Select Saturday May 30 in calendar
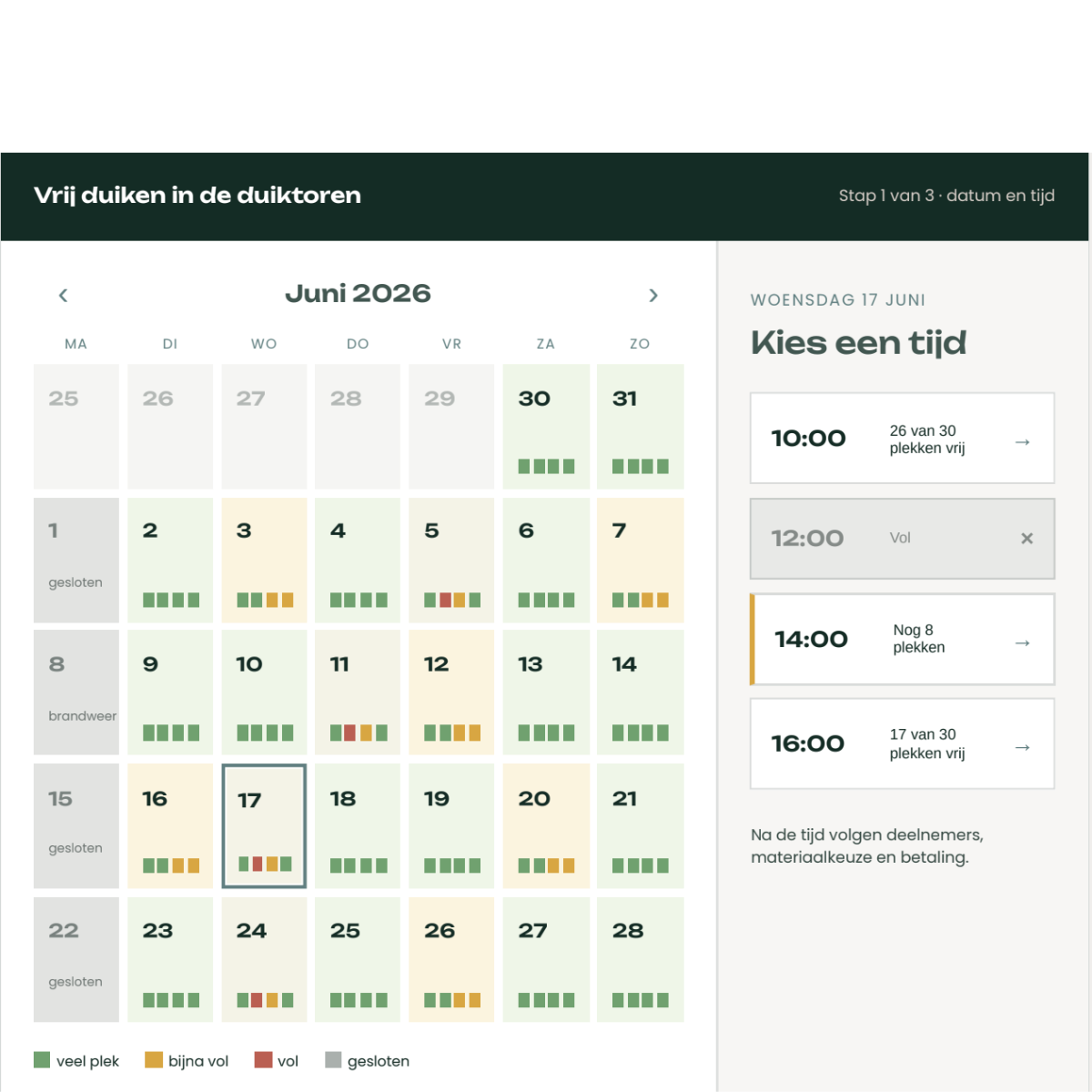The height and width of the screenshot is (1092, 1092). pyautogui.click(x=546, y=427)
